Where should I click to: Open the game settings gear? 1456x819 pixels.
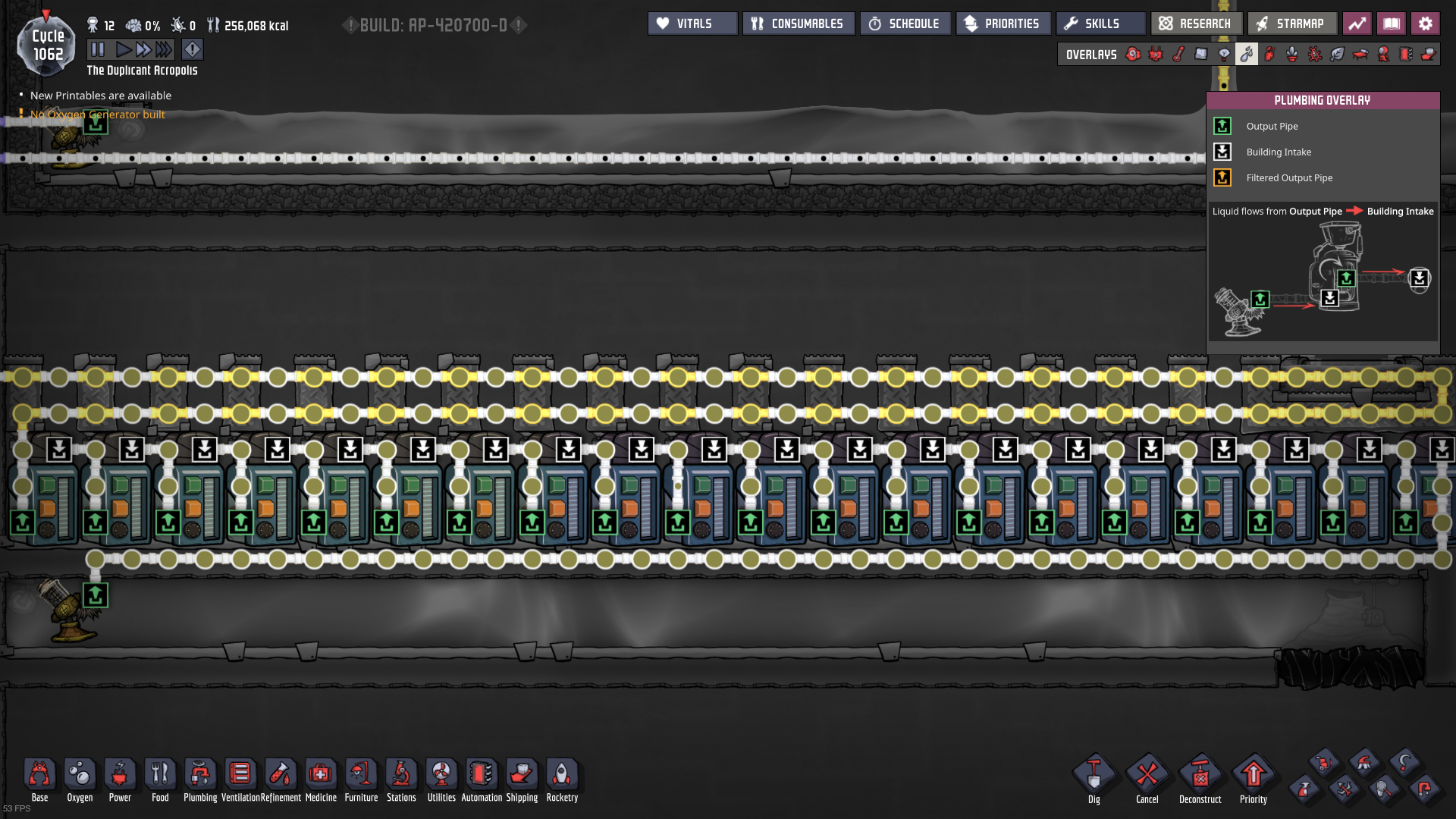(x=1425, y=24)
